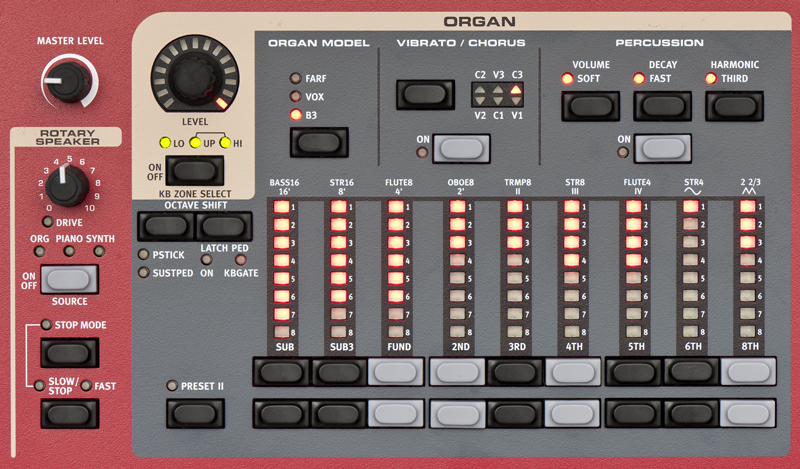
Task: Toggle the Percussion ON button
Action: [662, 149]
